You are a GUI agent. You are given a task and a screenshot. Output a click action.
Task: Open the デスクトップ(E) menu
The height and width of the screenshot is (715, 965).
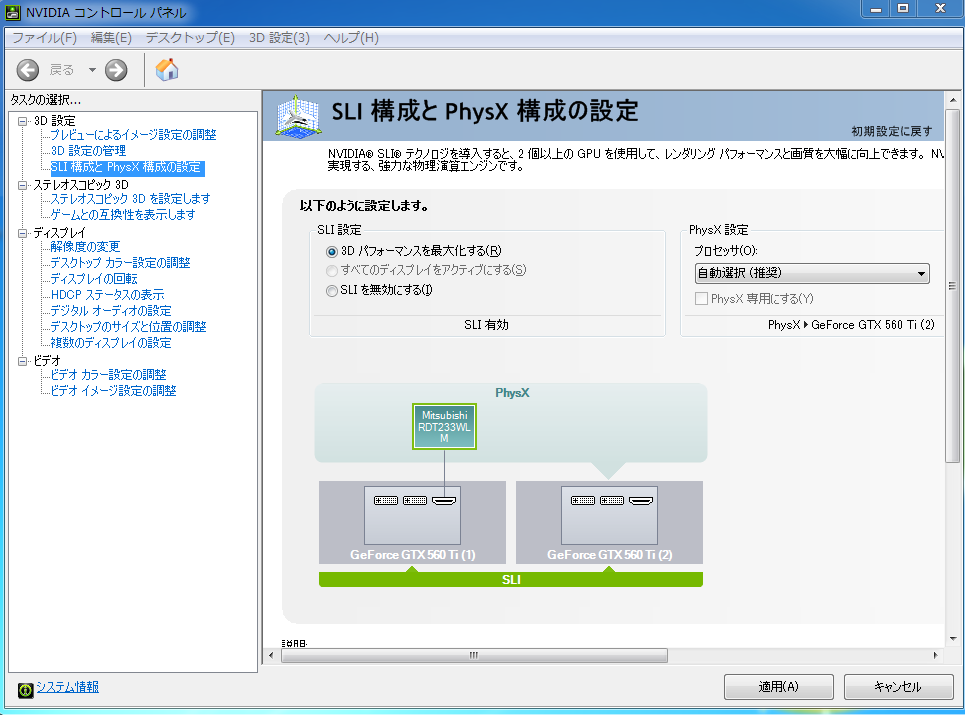(190, 38)
